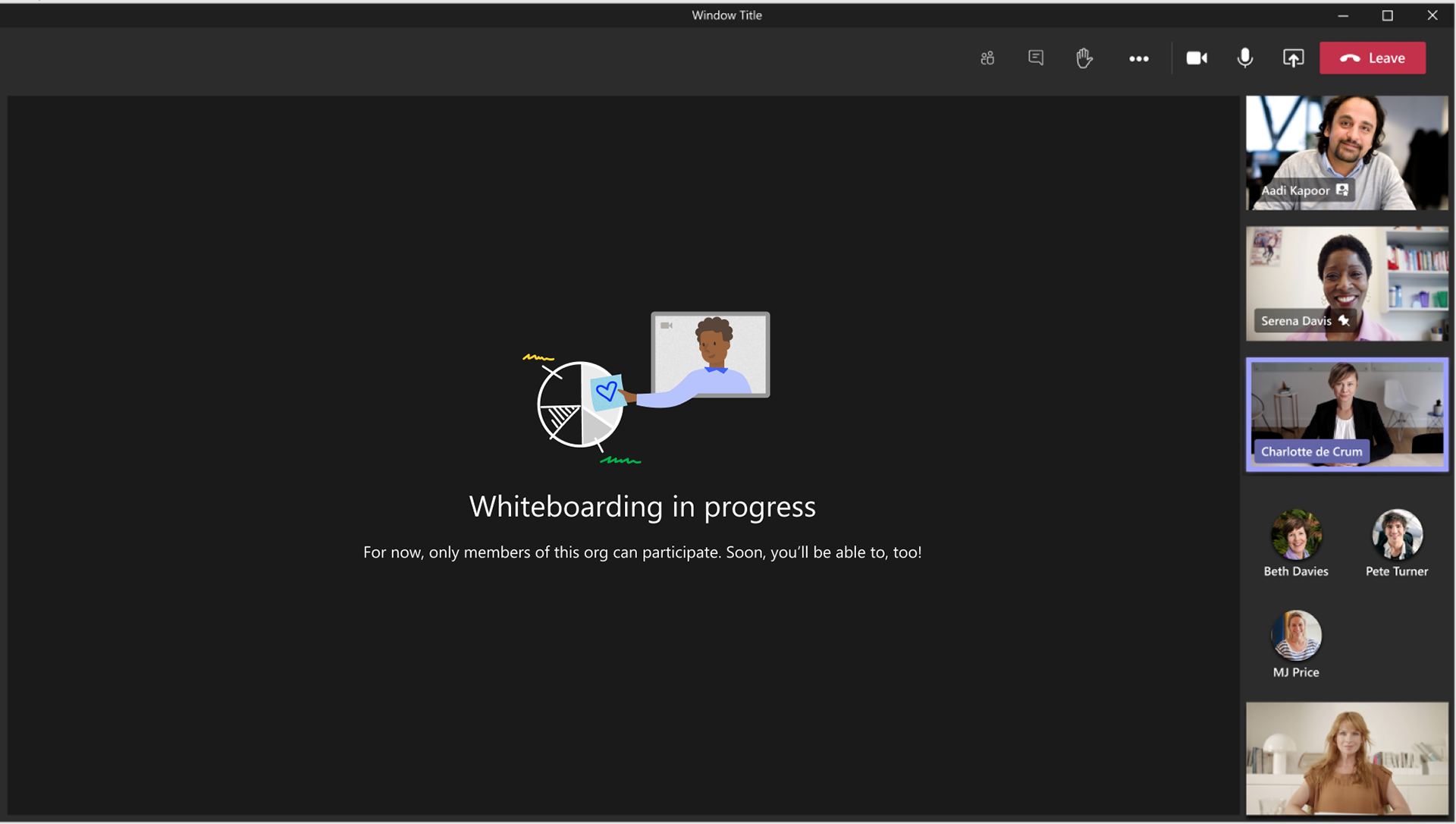Click MJ Price avatar
The image size is (1456, 824).
tap(1296, 635)
